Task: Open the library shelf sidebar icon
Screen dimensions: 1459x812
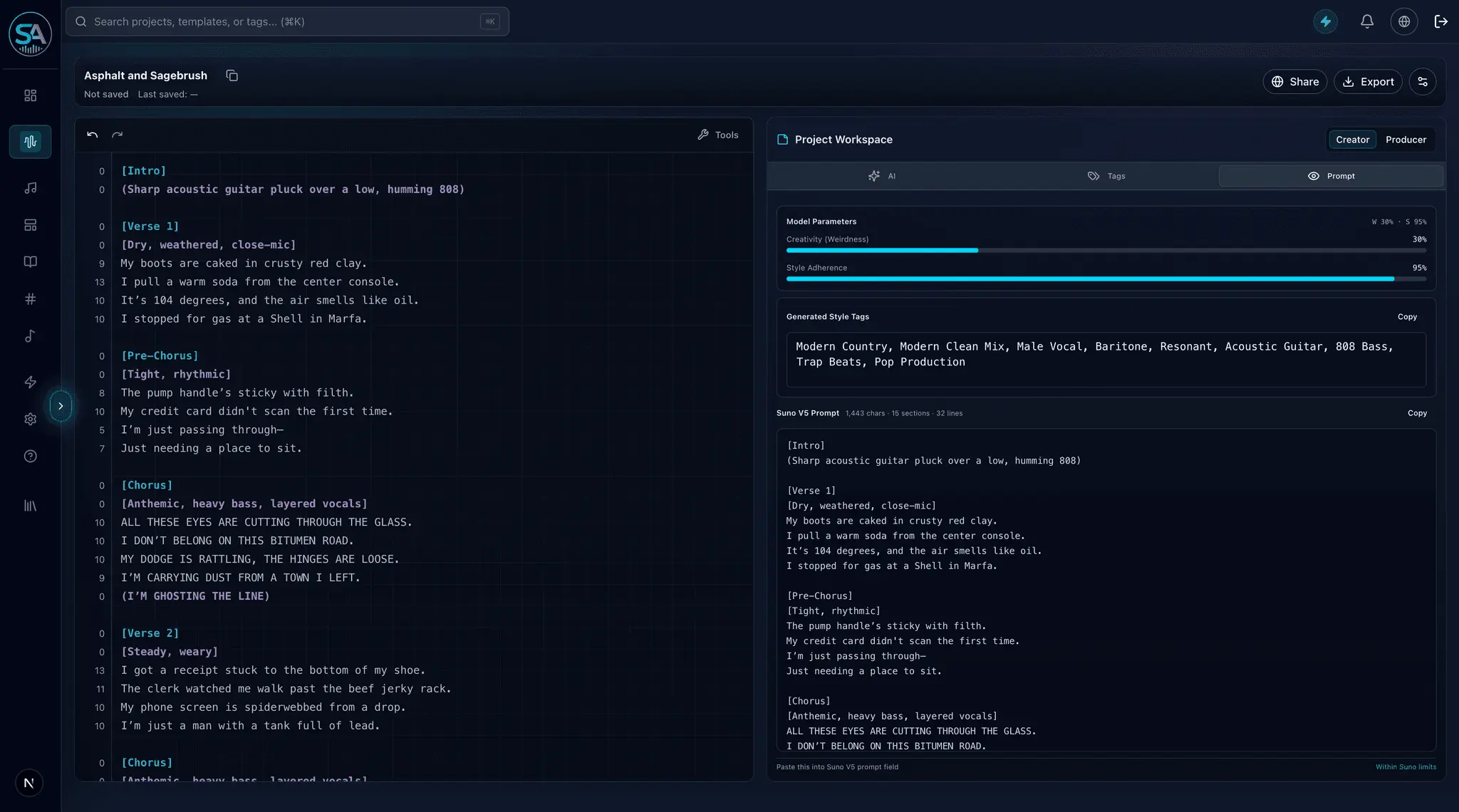Action: (30, 506)
